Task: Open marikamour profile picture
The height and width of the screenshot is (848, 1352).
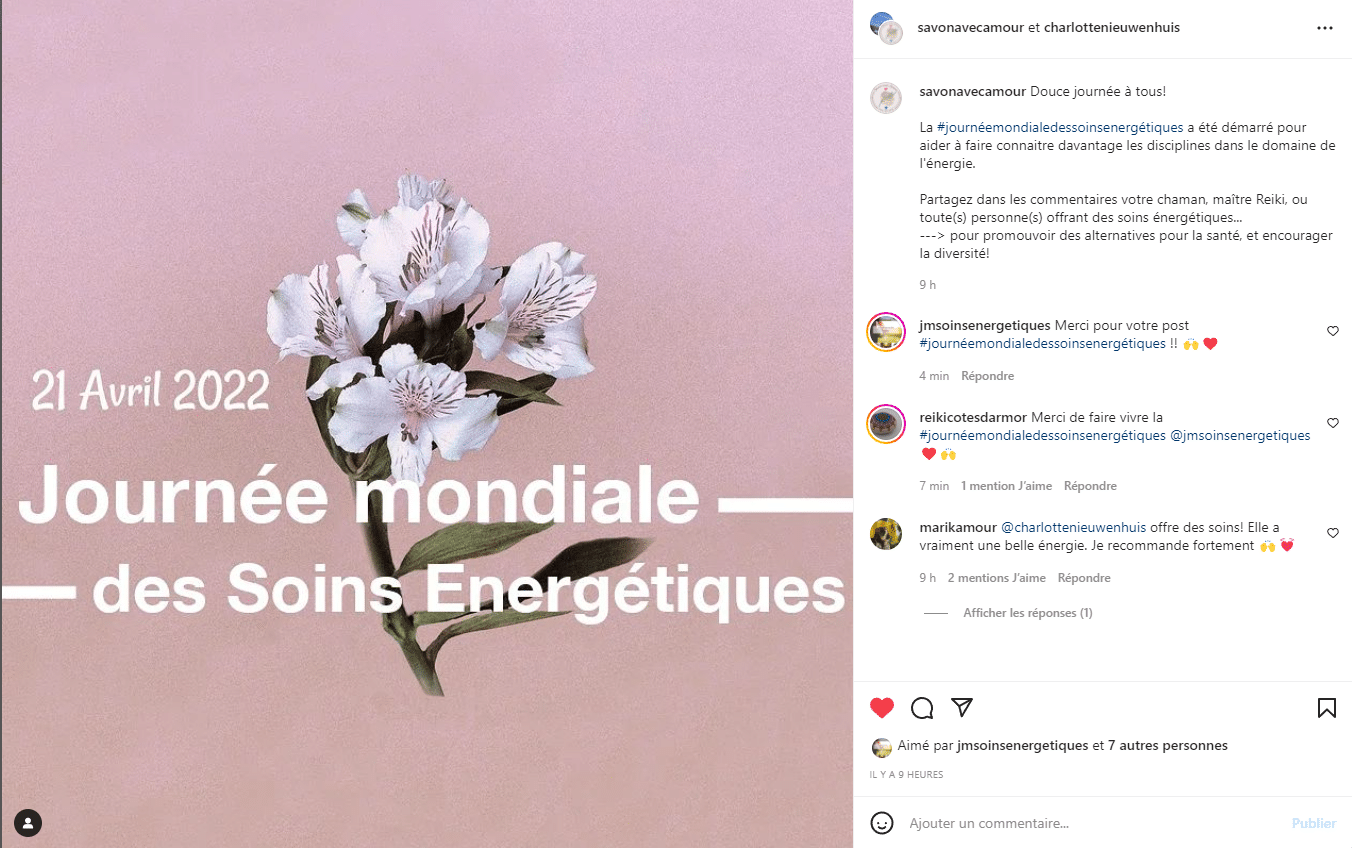Action: 886,534
